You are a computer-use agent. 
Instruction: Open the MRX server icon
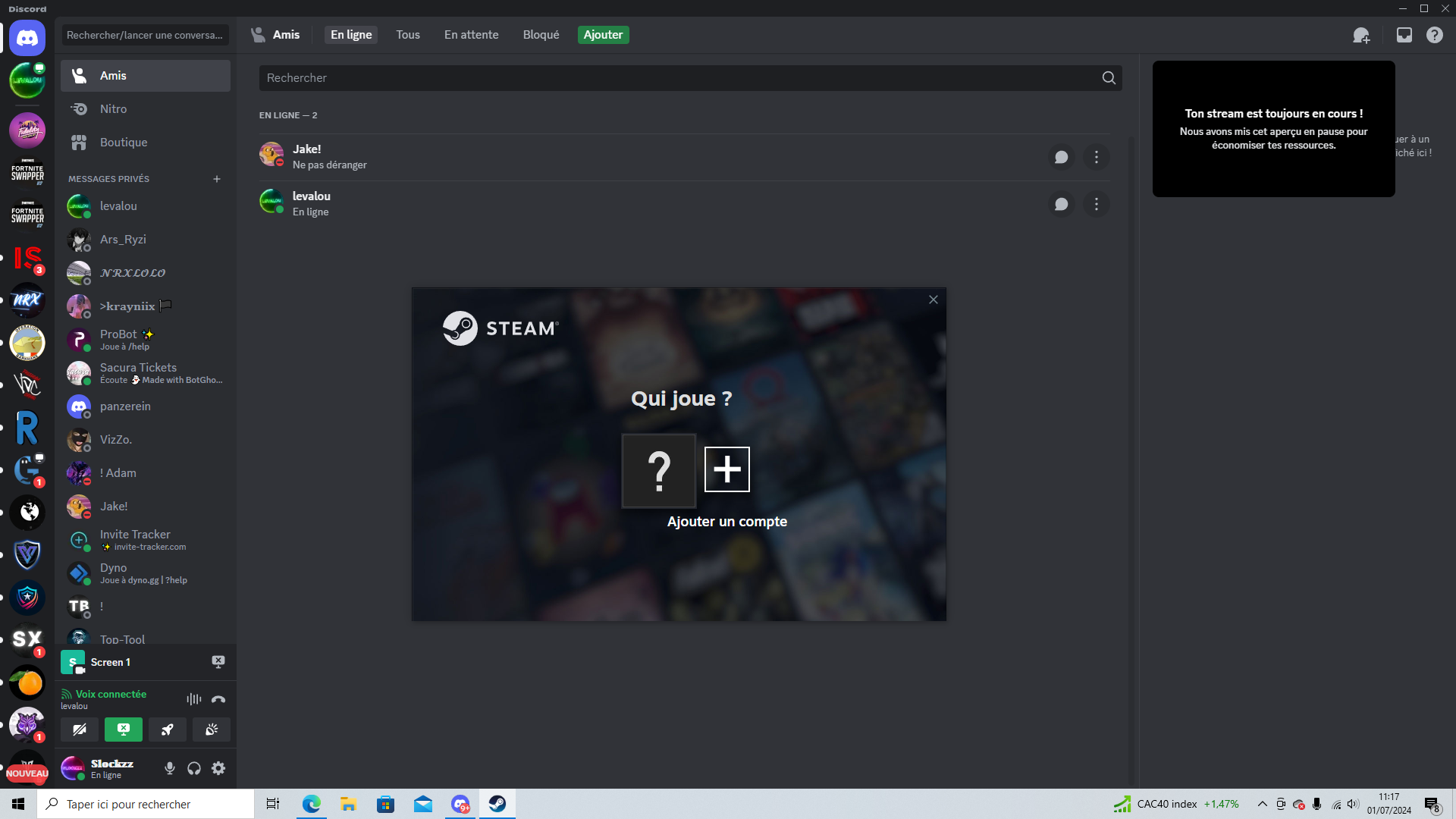[x=27, y=300]
